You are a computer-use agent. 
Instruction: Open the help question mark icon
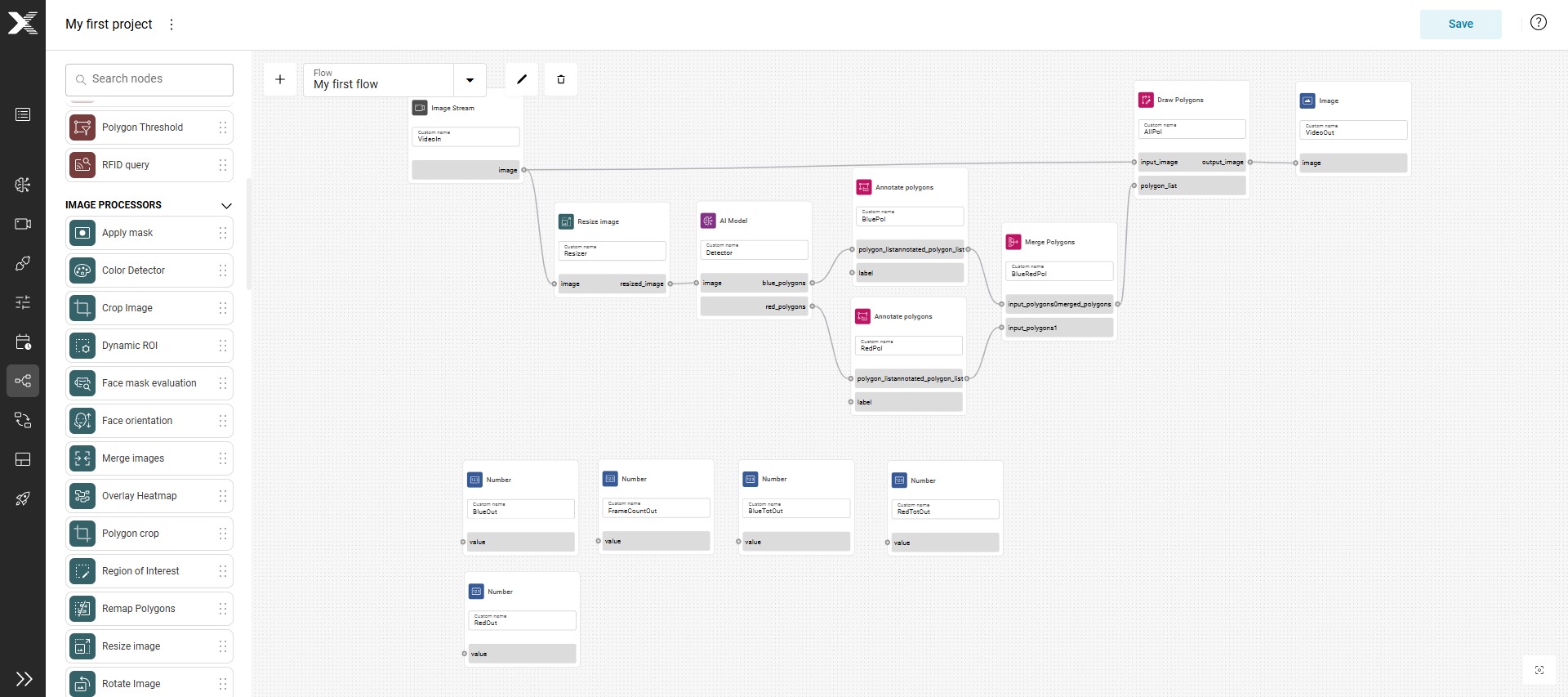point(1539,23)
